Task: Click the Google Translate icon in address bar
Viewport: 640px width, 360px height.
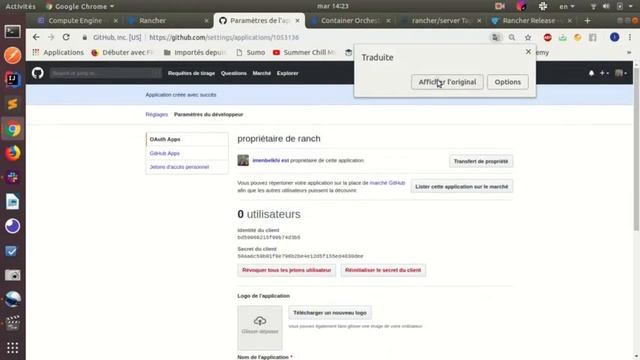Action: pos(496,38)
